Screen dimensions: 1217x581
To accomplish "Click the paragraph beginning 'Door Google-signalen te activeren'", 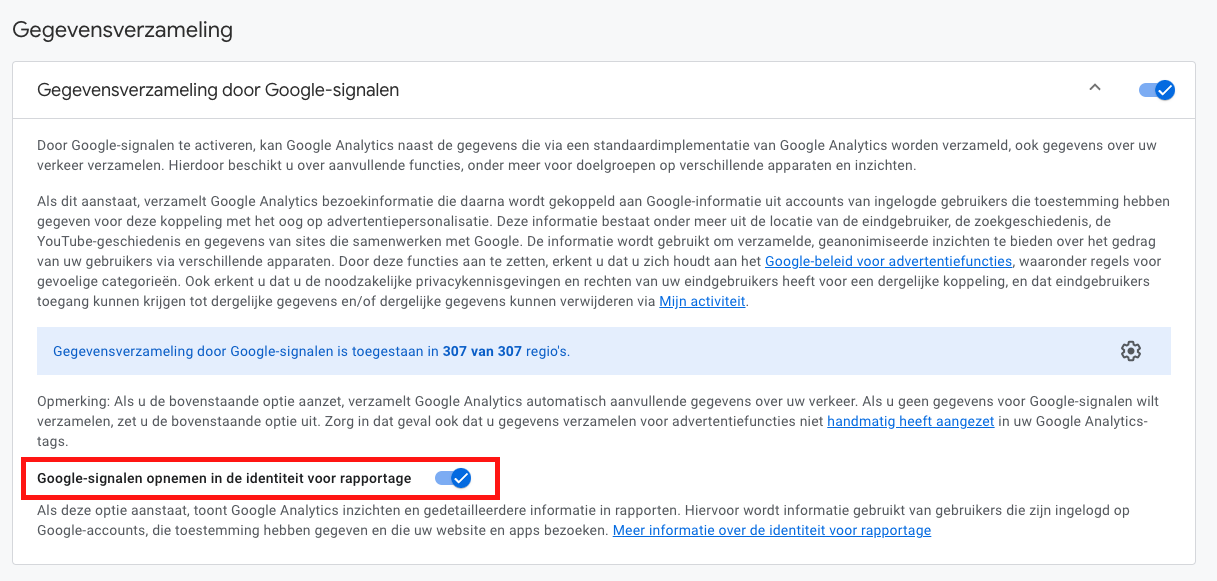I will (596, 155).
